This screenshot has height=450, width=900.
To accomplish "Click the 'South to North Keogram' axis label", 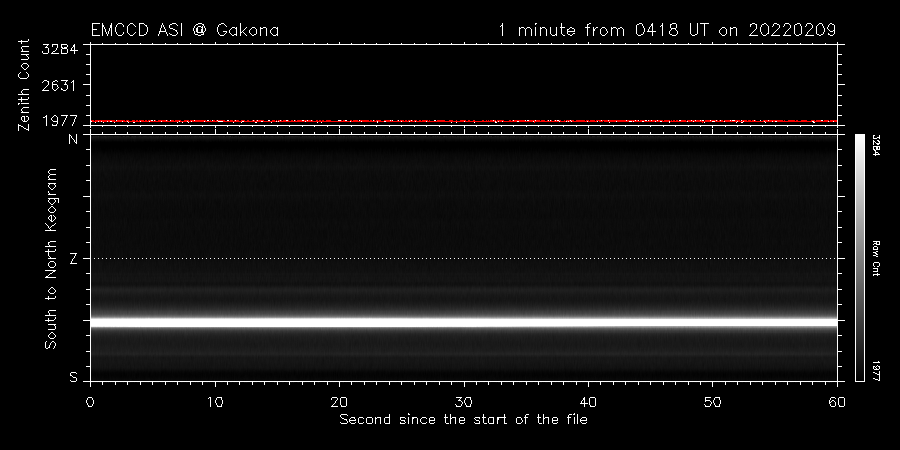I will click(51, 258).
